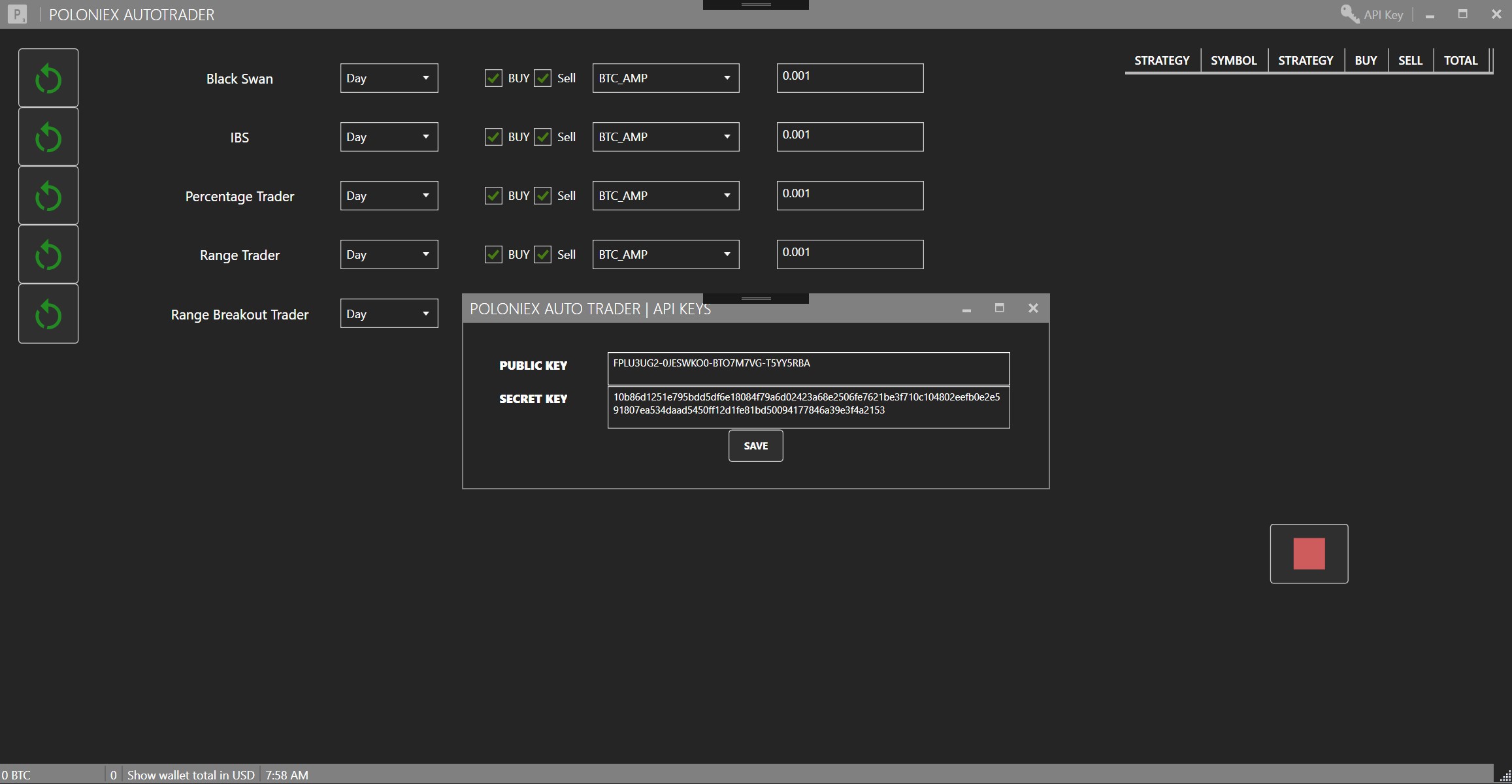Image resolution: width=1512 pixels, height=784 pixels.
Task: Click the resize grip in bottom corner
Action: click(1504, 776)
